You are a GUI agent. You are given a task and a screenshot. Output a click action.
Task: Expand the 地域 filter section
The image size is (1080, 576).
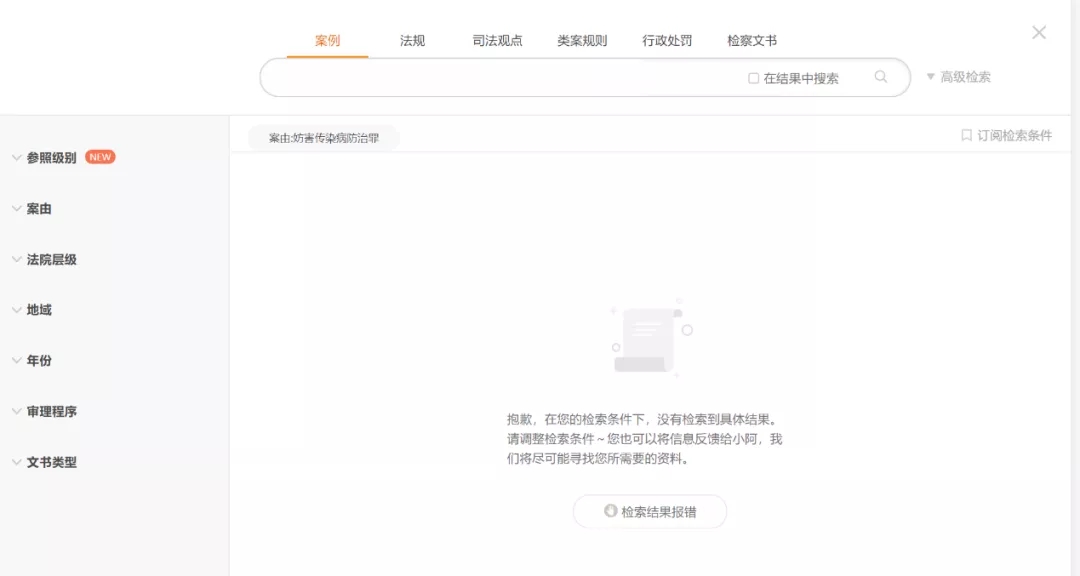(x=38, y=310)
